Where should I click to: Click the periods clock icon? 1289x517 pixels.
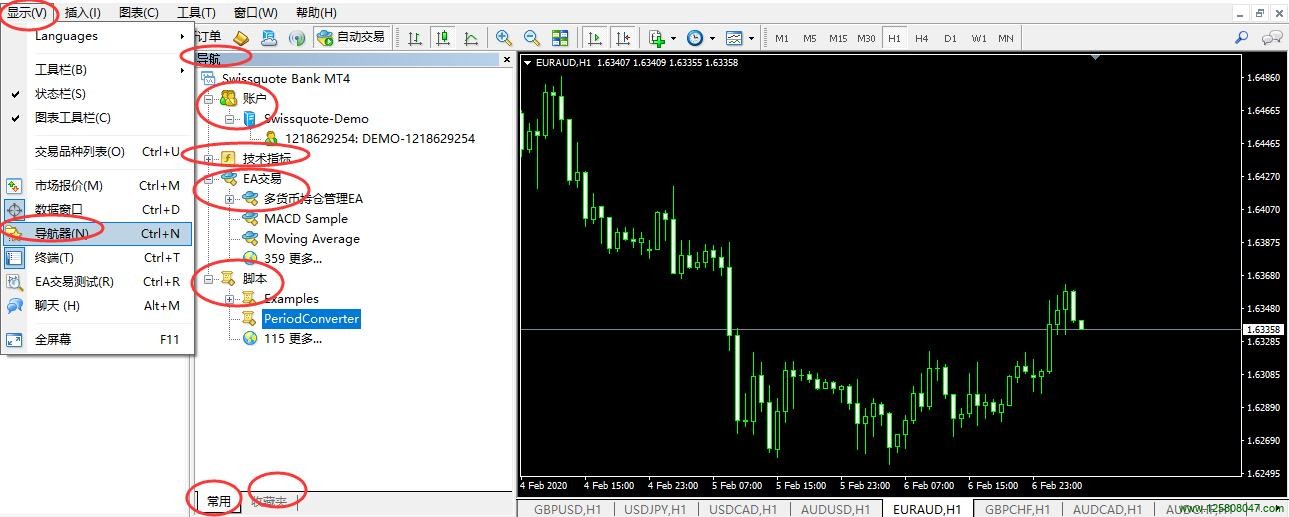pyautogui.click(x=694, y=38)
